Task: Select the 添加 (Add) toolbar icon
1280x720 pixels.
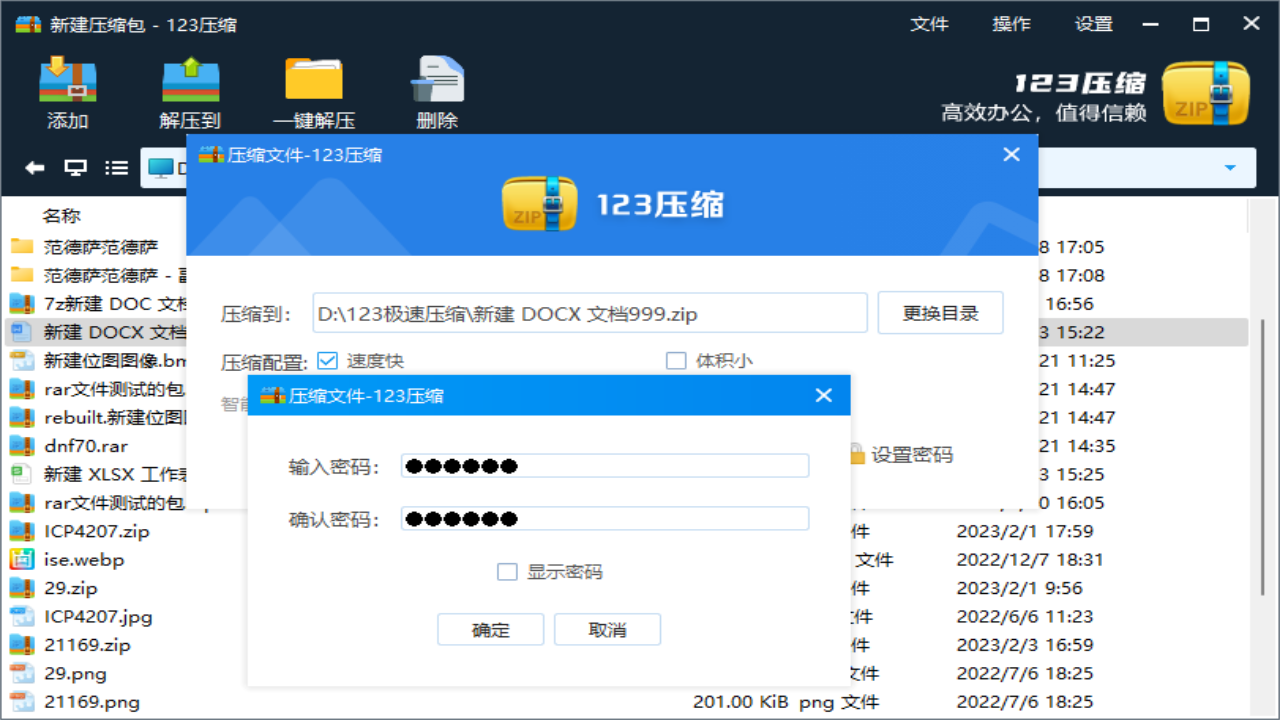Action: tap(66, 90)
